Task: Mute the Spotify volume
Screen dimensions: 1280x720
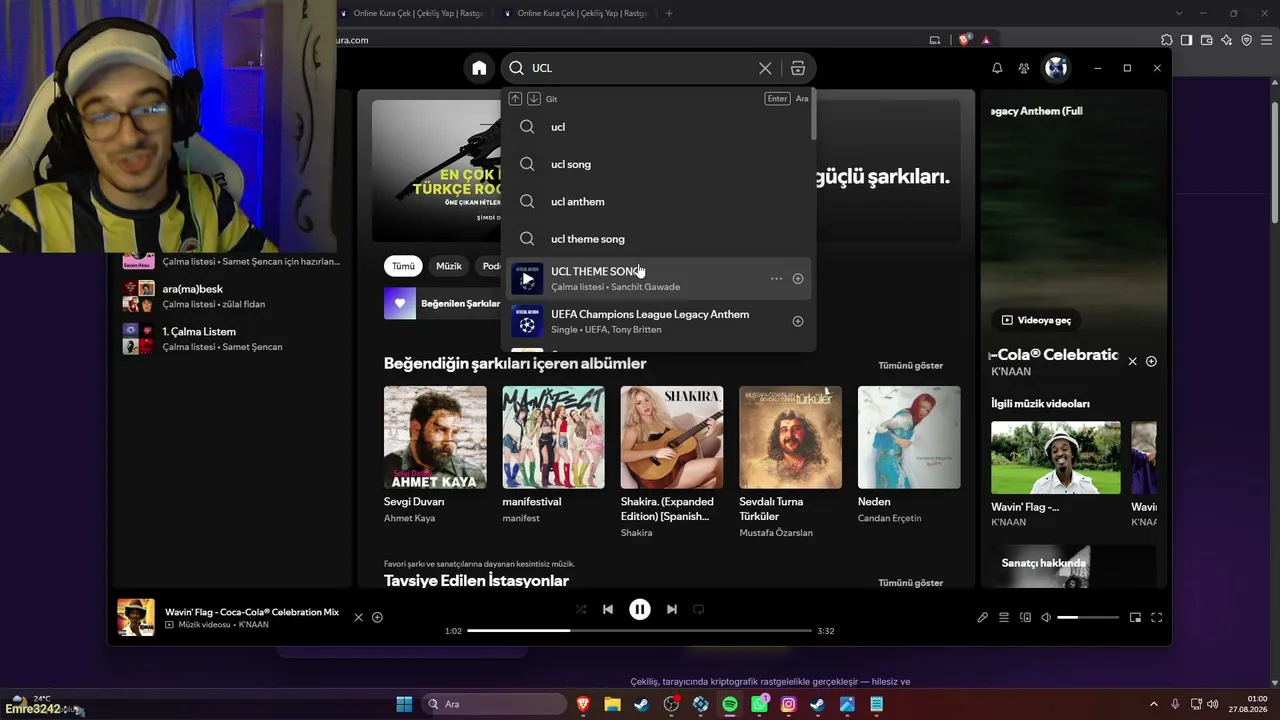Action: [1046, 617]
